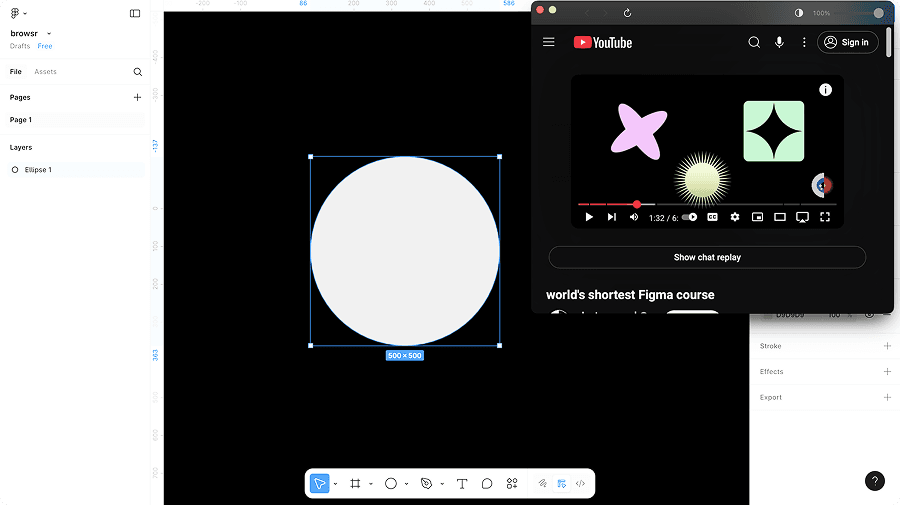
Task: Start YouTube voice search microphone
Action: tap(779, 42)
